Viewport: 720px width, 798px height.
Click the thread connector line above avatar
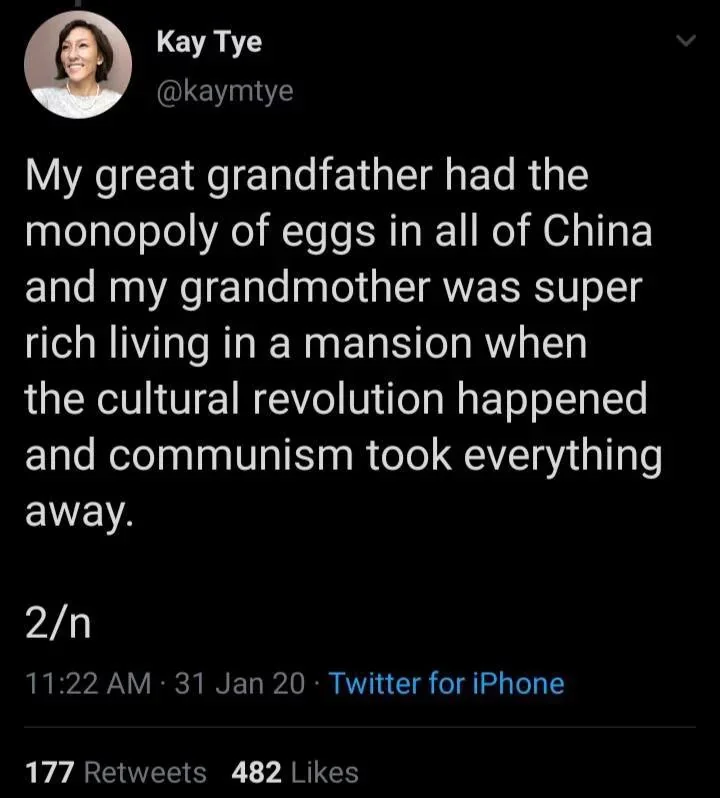pos(78,4)
